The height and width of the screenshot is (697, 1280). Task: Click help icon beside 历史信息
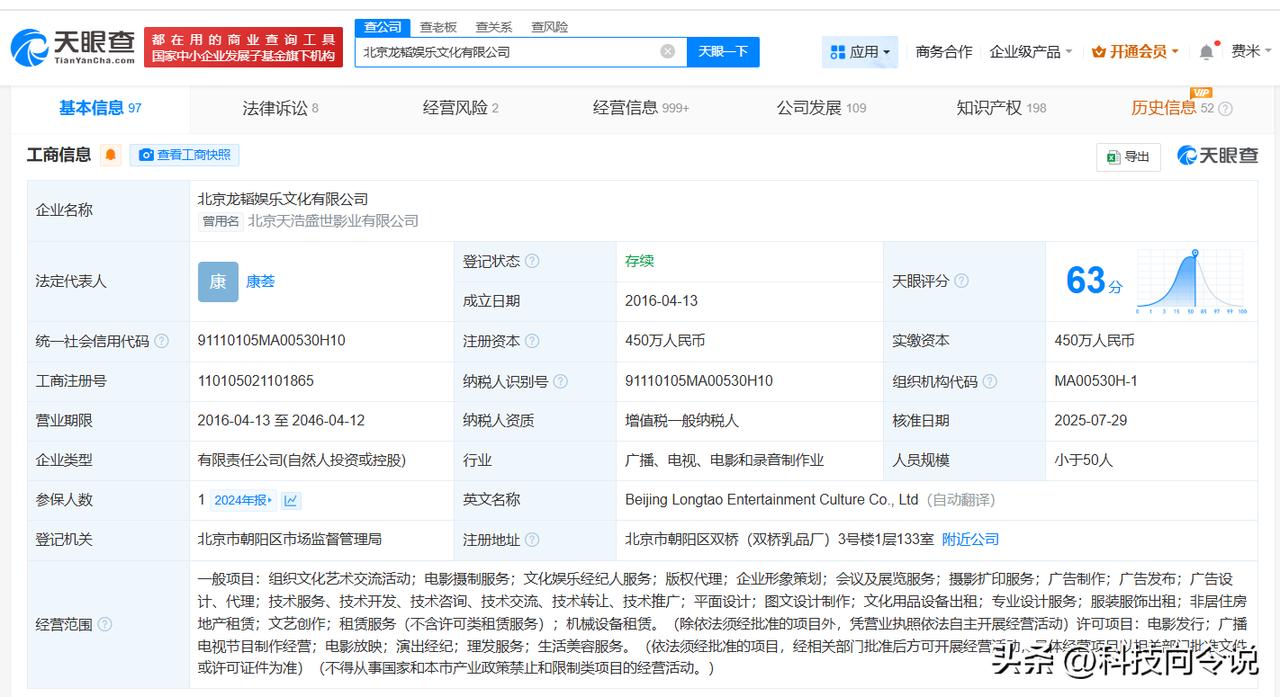1225,109
